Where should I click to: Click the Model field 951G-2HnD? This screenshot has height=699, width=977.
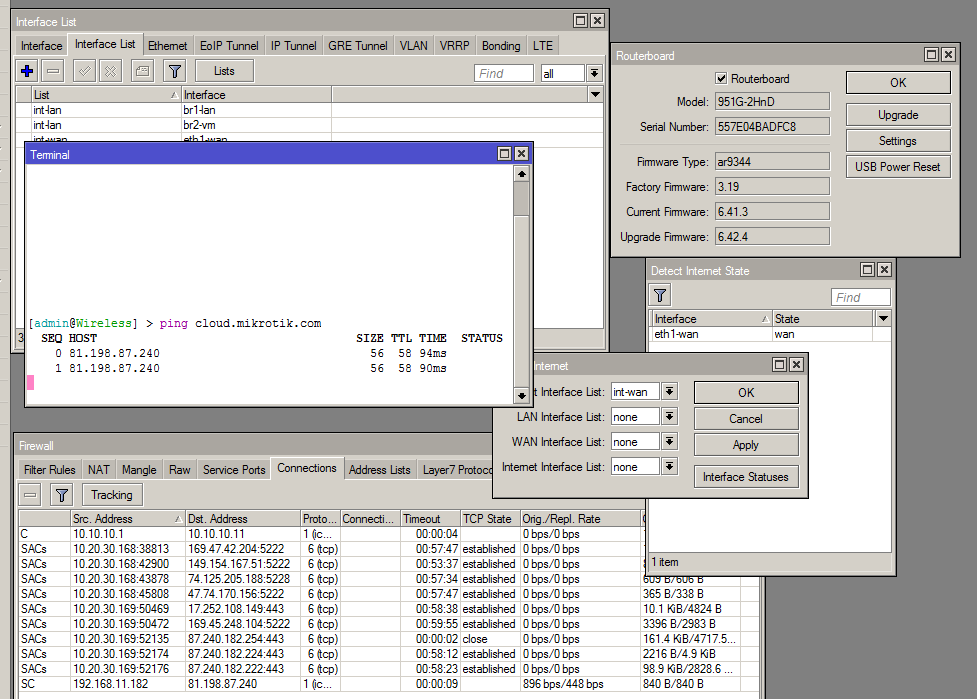[x=772, y=102]
